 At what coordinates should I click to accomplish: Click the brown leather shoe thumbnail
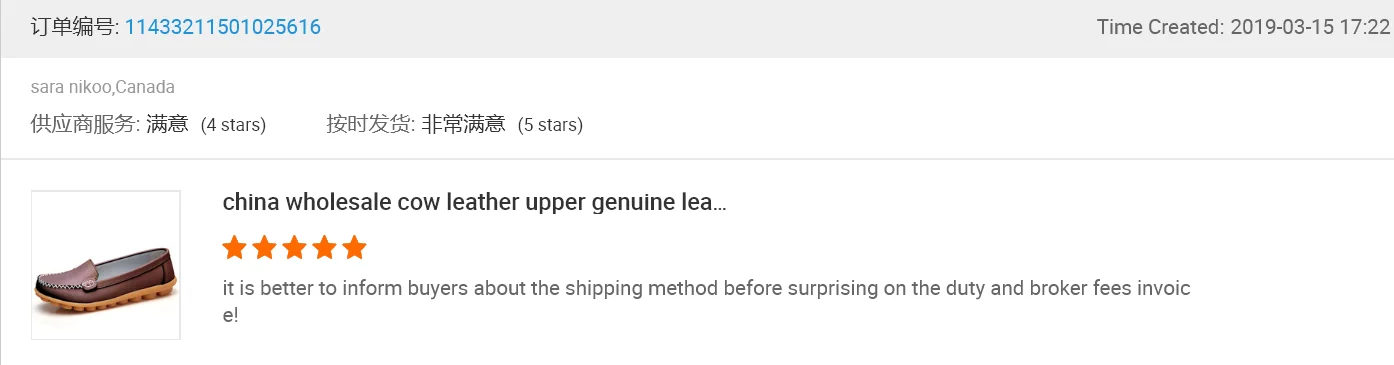tap(106, 265)
